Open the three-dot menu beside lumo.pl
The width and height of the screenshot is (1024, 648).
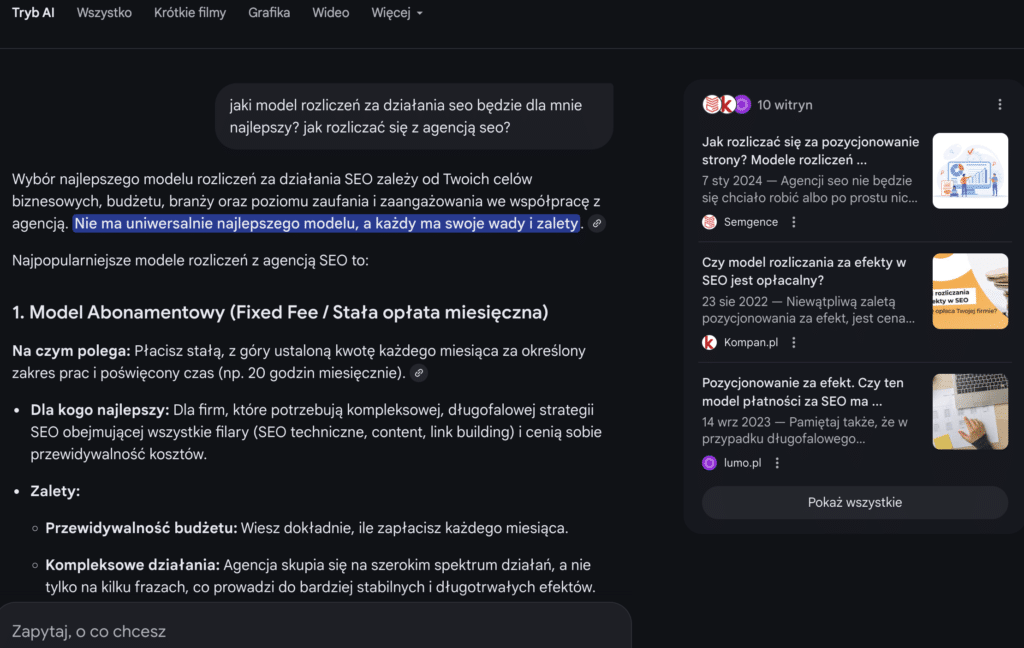[x=777, y=462]
